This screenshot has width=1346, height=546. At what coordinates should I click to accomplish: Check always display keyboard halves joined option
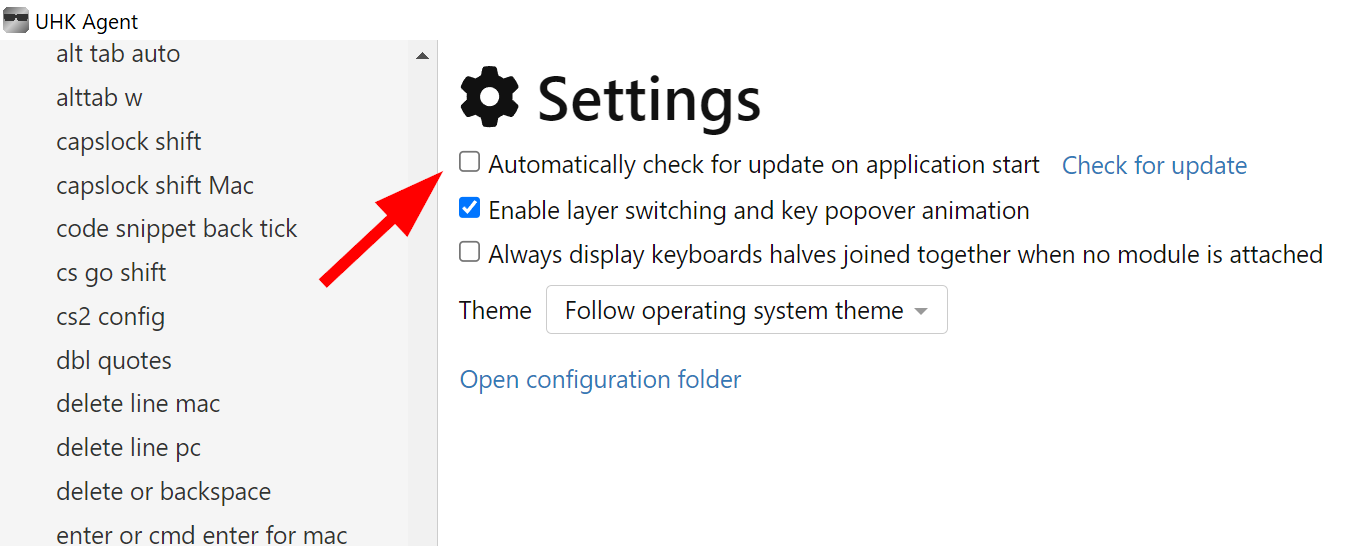click(x=470, y=252)
